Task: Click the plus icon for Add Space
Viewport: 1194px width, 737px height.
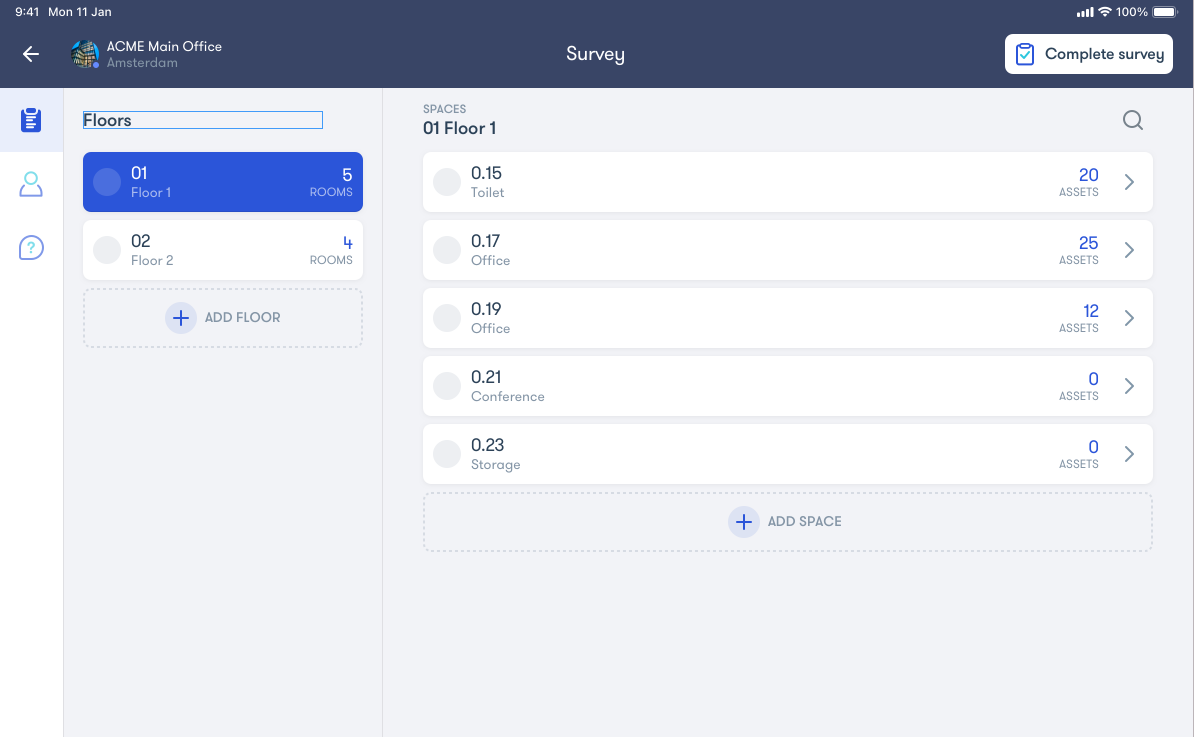Action: pyautogui.click(x=743, y=522)
